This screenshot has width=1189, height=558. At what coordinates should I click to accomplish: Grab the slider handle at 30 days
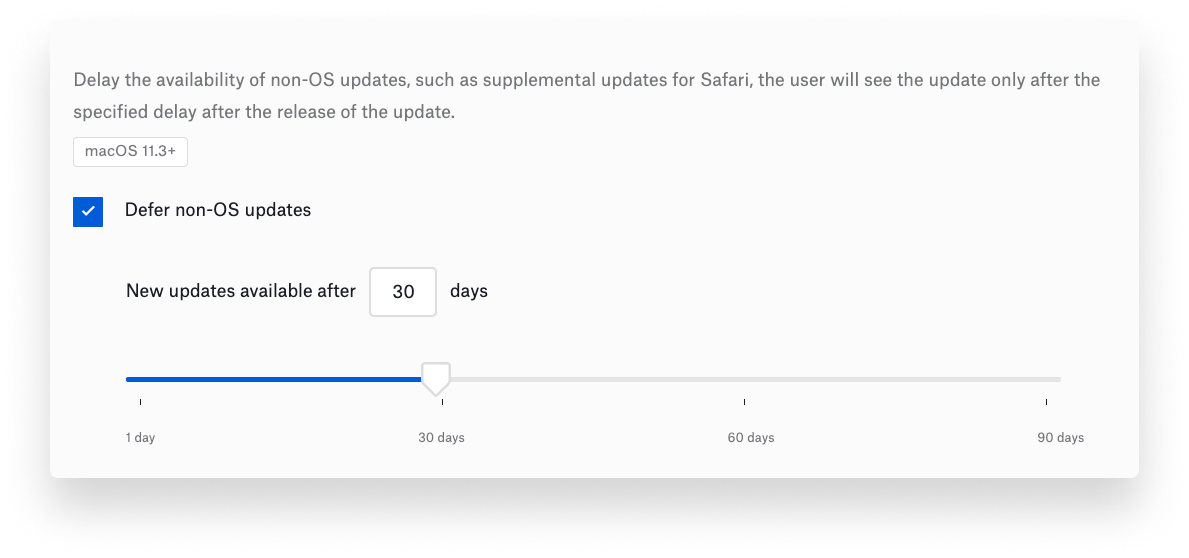(x=435, y=378)
